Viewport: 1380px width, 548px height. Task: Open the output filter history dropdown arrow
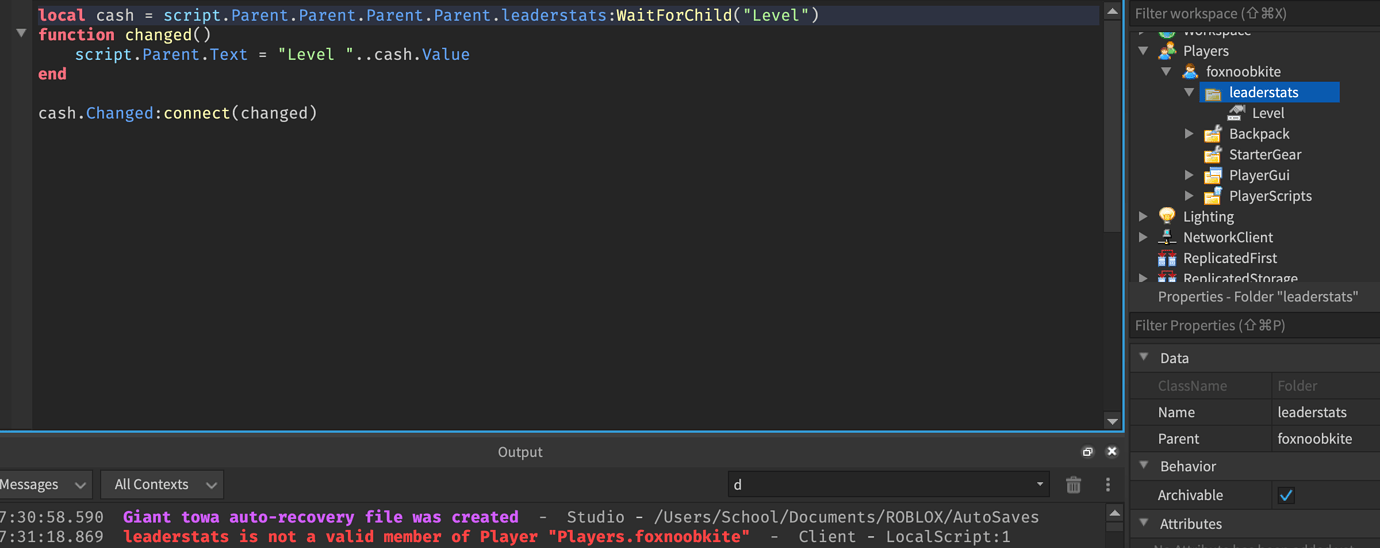1040,485
